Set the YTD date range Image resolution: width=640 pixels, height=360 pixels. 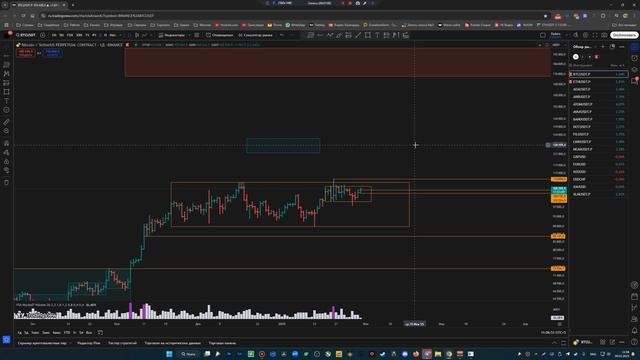[67, 333]
